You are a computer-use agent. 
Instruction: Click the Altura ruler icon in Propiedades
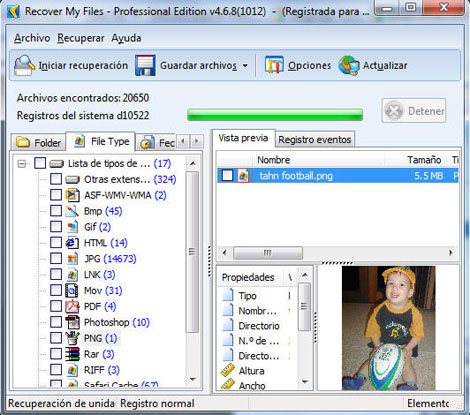[228, 370]
